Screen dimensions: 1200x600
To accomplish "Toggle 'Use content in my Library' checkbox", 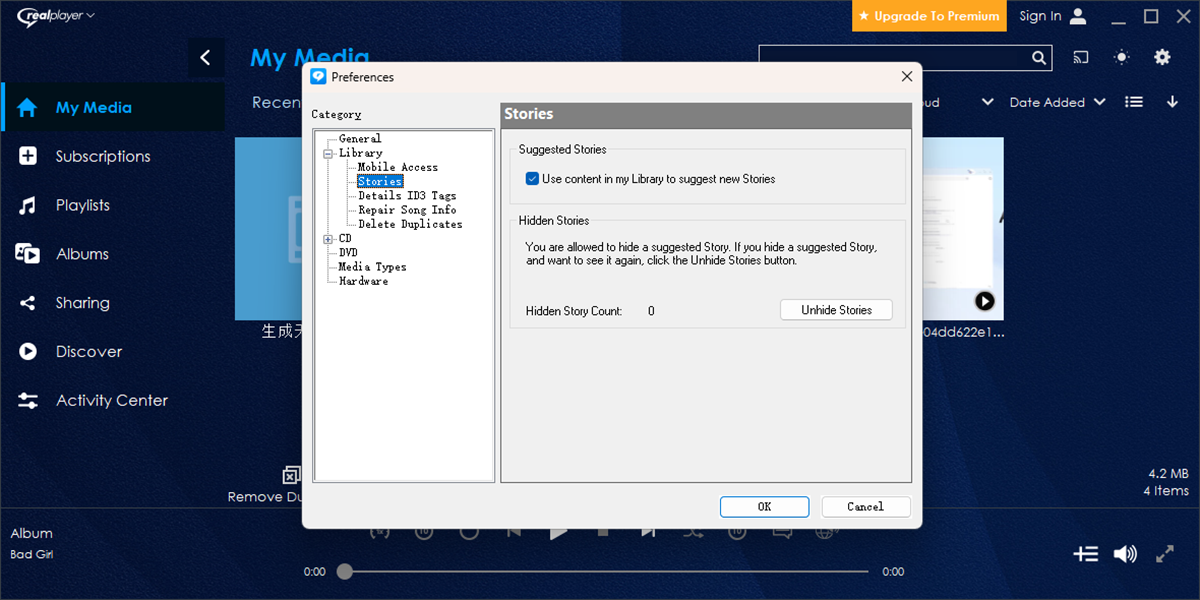I will (532, 178).
